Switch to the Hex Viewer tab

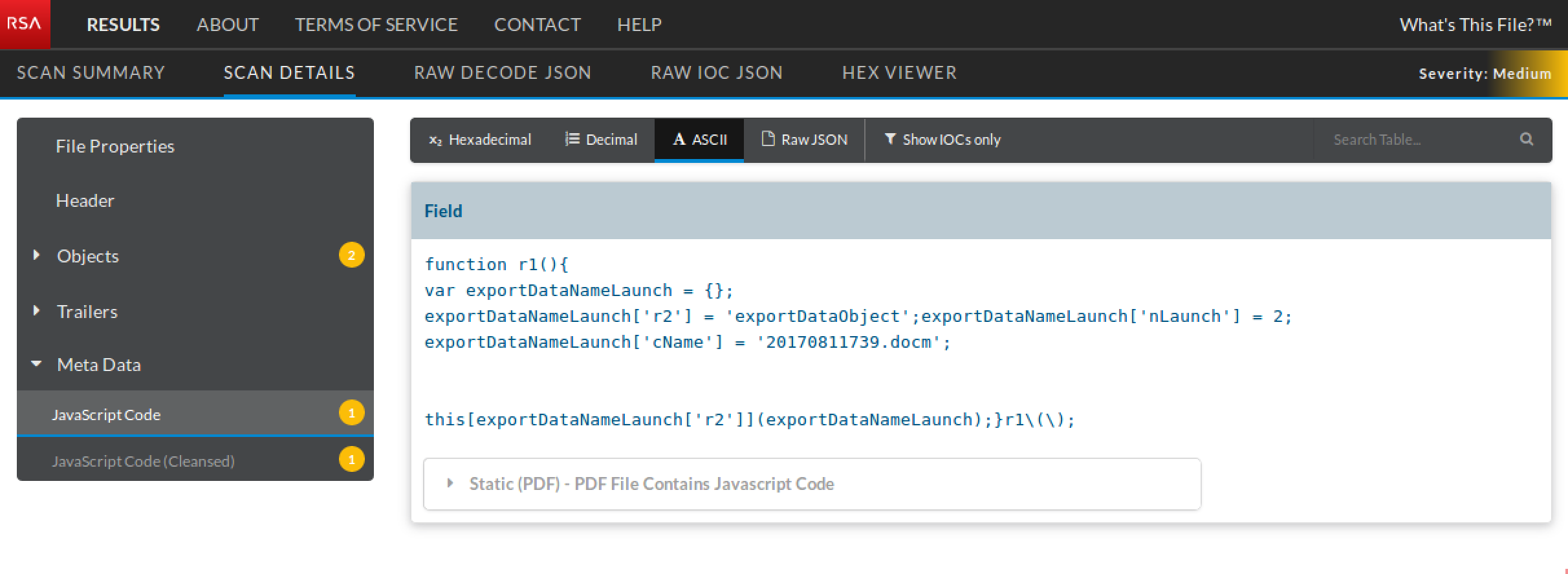click(899, 72)
